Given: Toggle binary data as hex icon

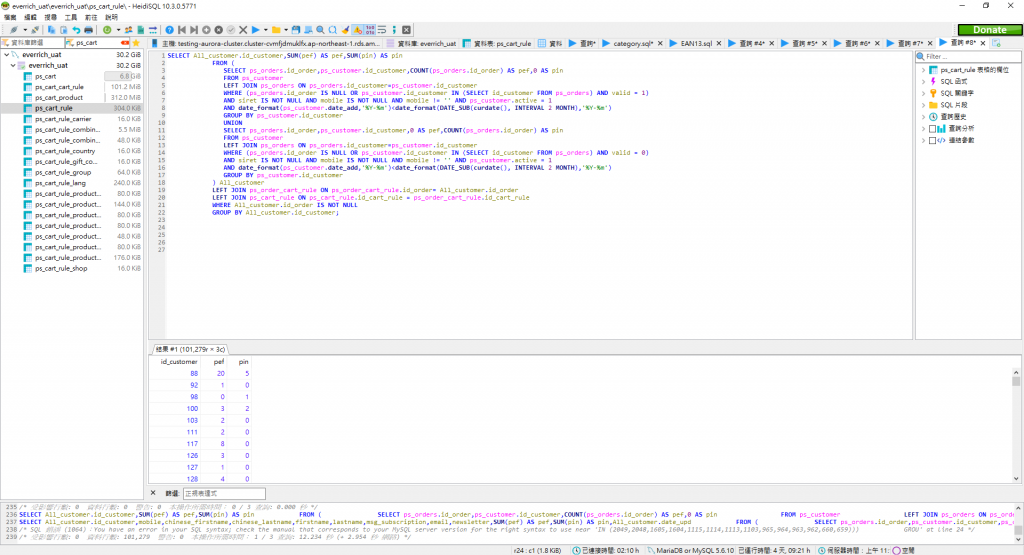Looking at the screenshot, I should [x=370, y=30].
